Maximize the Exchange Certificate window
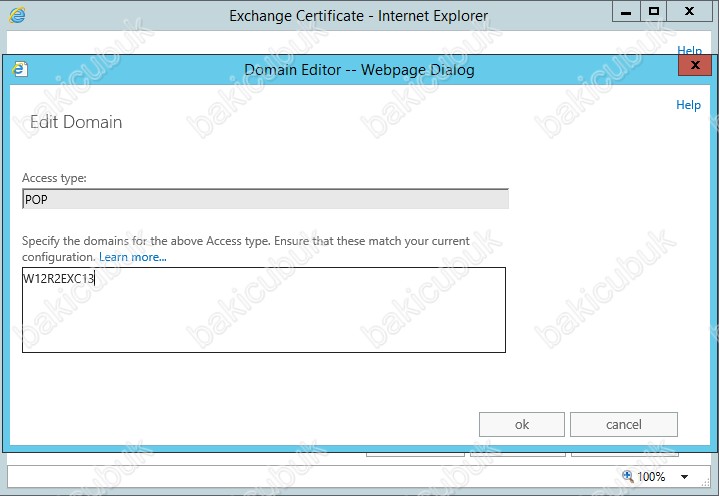This screenshot has width=719, height=496. pos(653,11)
